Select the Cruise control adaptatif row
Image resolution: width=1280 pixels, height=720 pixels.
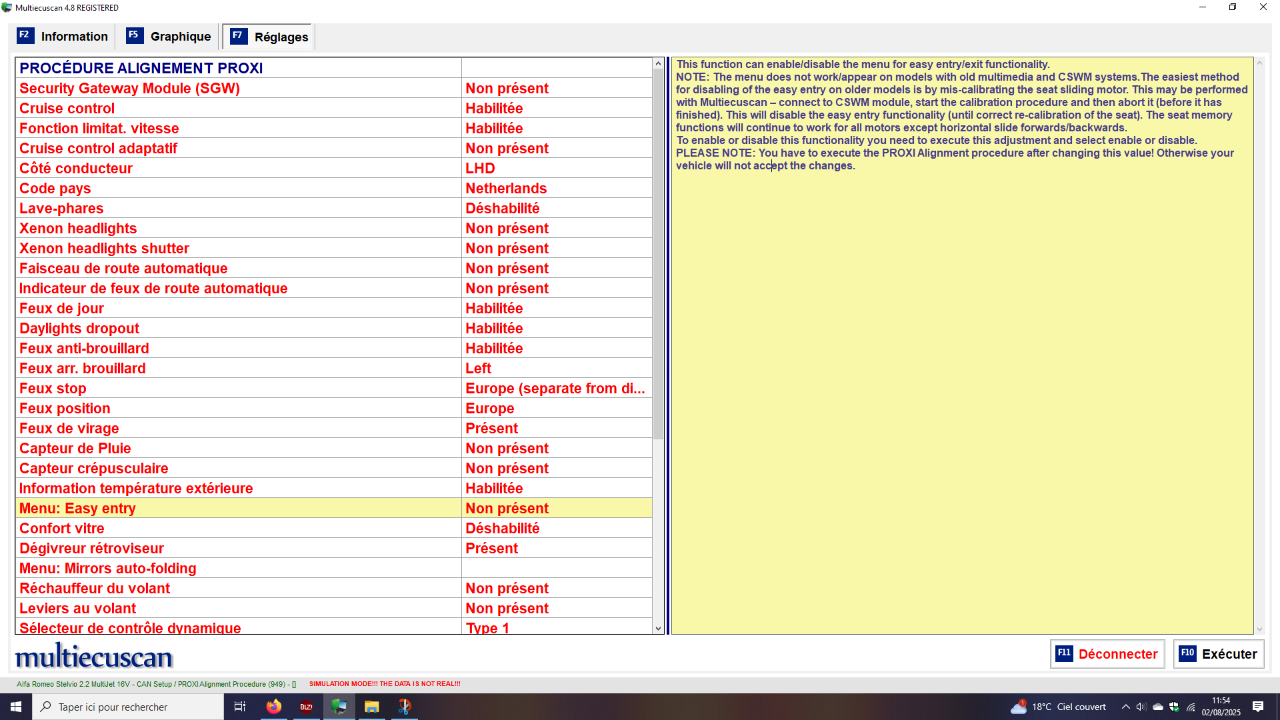point(334,148)
